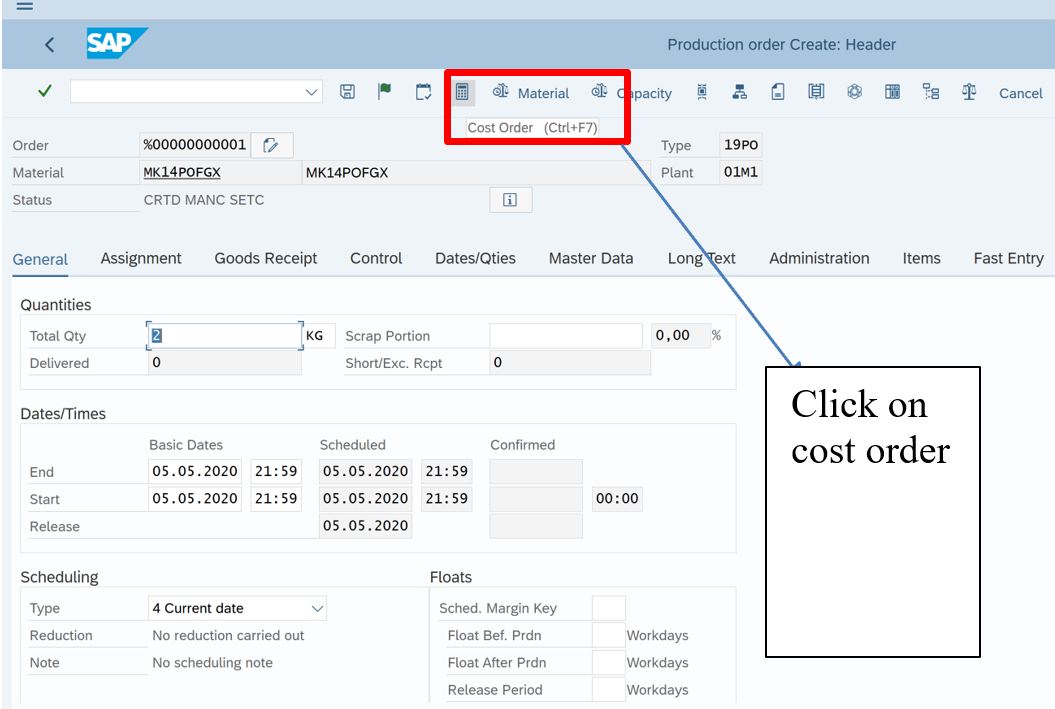Expand the command field dropdown arrow
This screenshot has height=709, width=1055.
(311, 92)
